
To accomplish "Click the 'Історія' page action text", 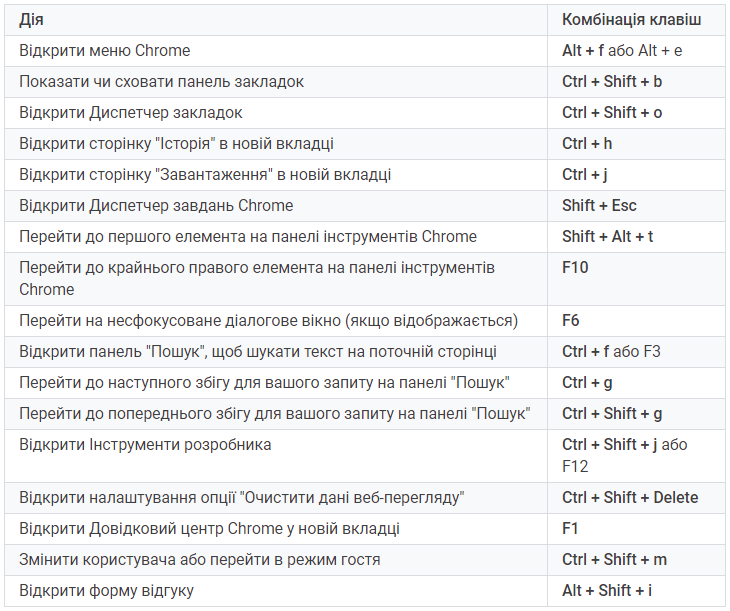I will point(176,144).
